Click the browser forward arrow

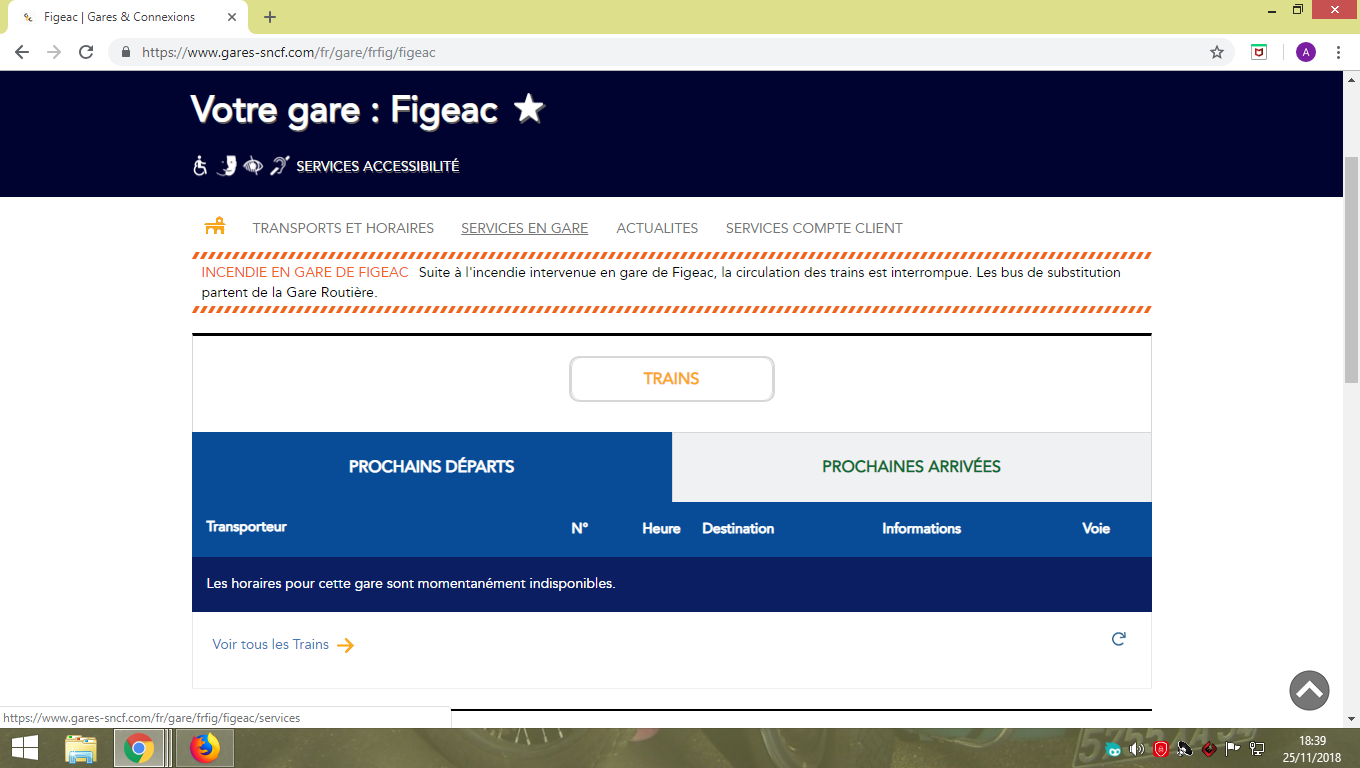click(x=54, y=52)
